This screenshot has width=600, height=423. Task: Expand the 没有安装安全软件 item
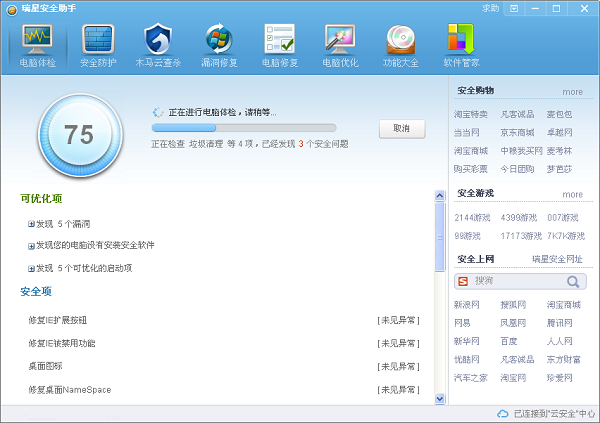31,246
